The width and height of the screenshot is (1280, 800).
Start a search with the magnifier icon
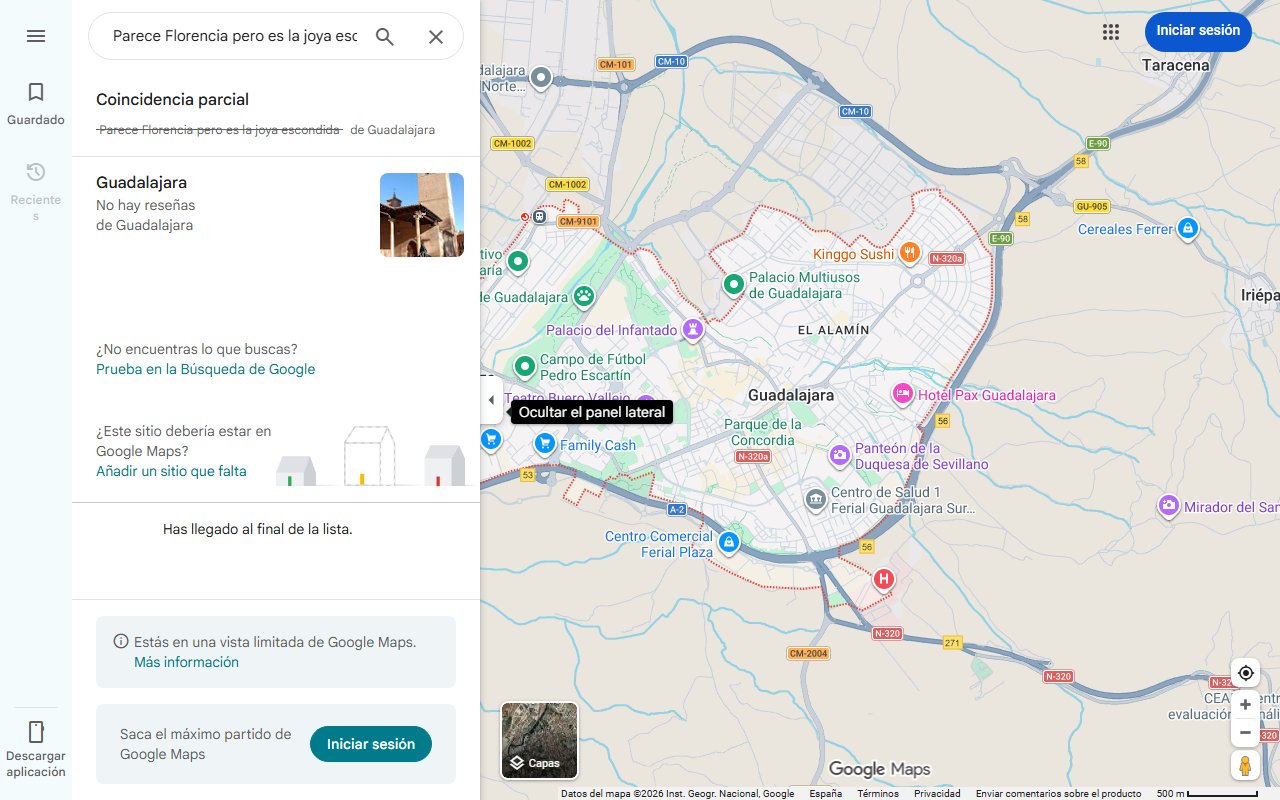(384, 36)
